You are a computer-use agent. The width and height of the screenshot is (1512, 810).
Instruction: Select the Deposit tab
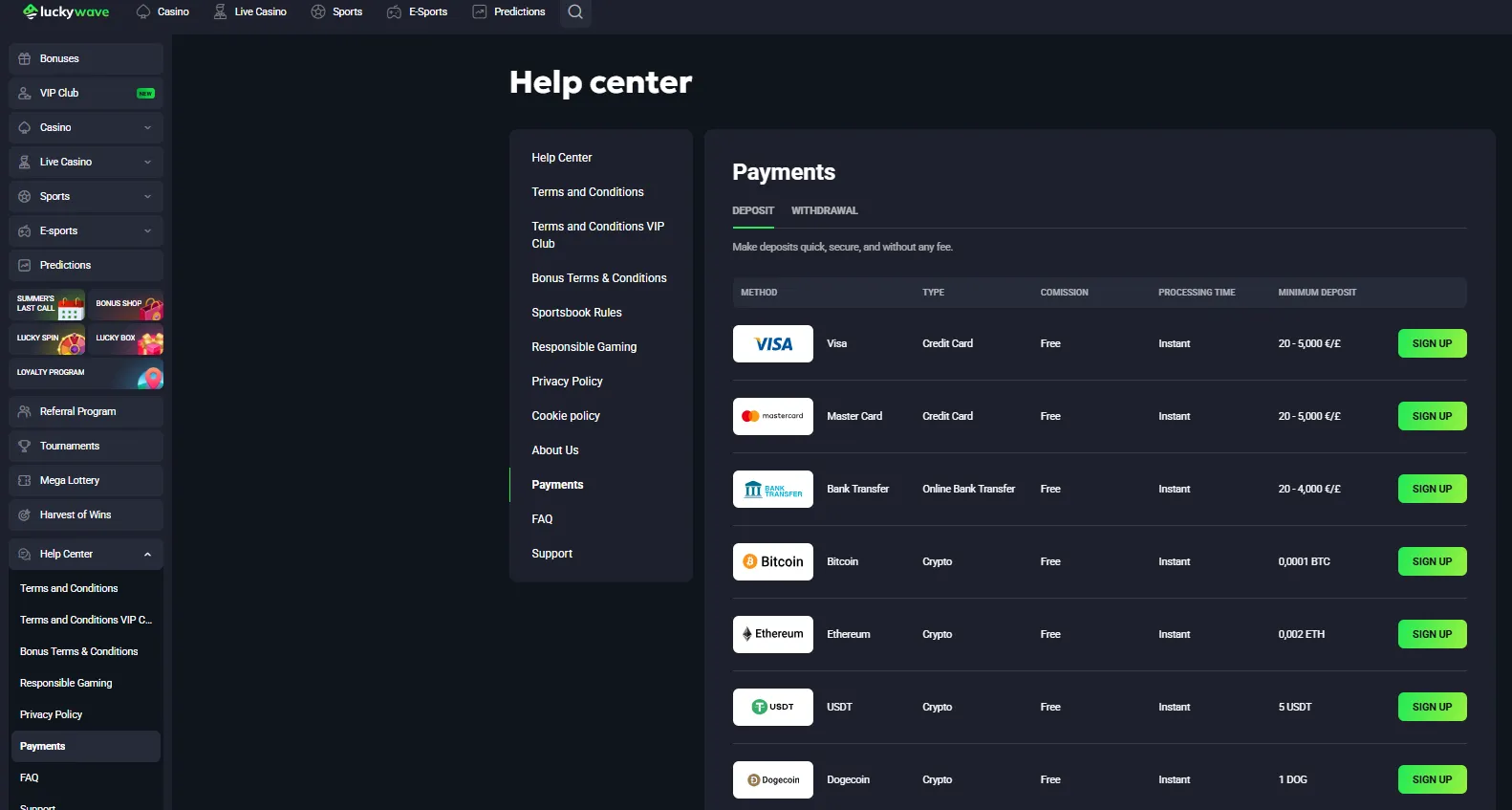click(753, 210)
